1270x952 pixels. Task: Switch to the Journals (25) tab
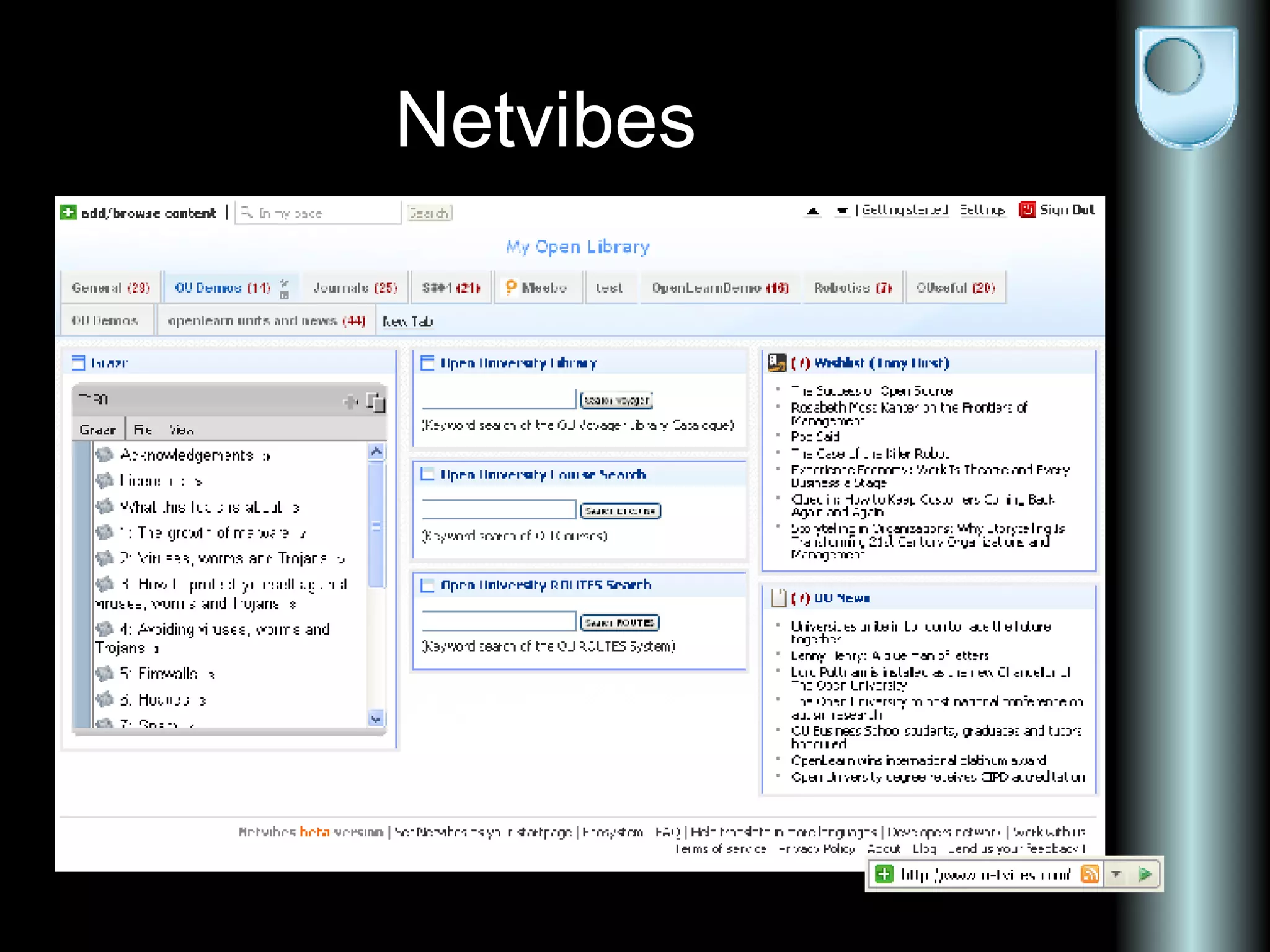click(355, 288)
